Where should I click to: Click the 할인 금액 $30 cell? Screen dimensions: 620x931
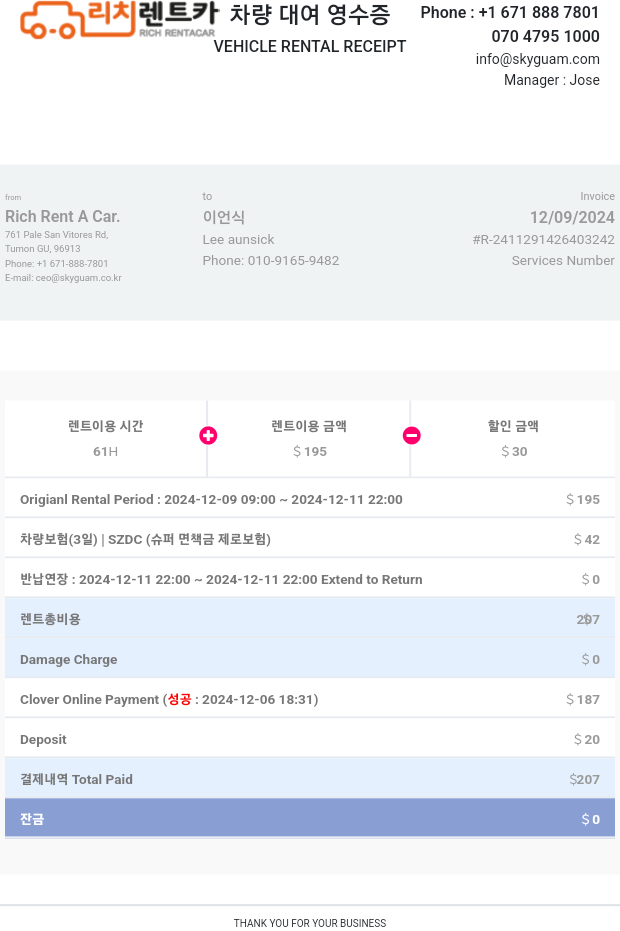coord(513,439)
